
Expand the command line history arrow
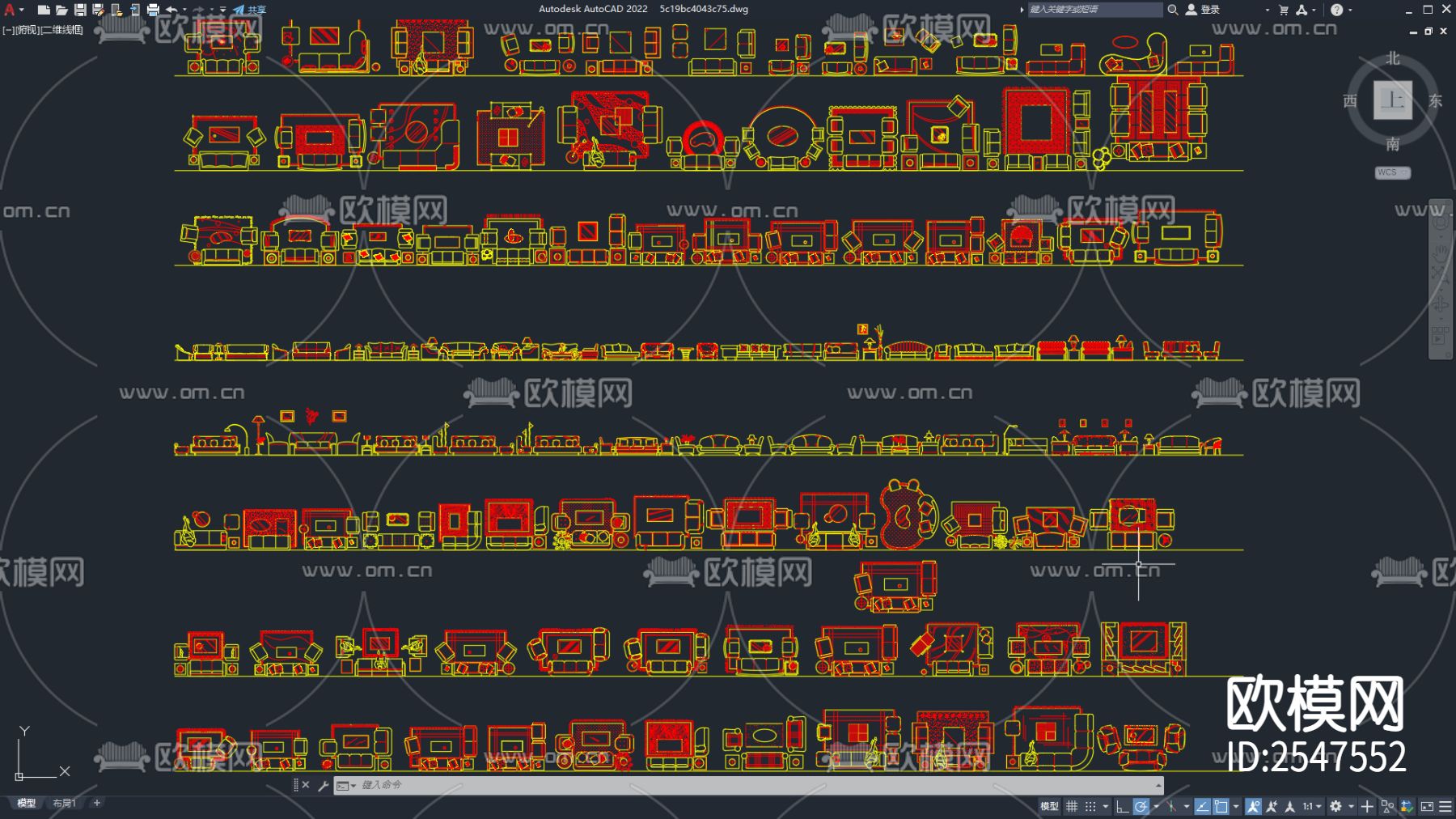point(1158,785)
